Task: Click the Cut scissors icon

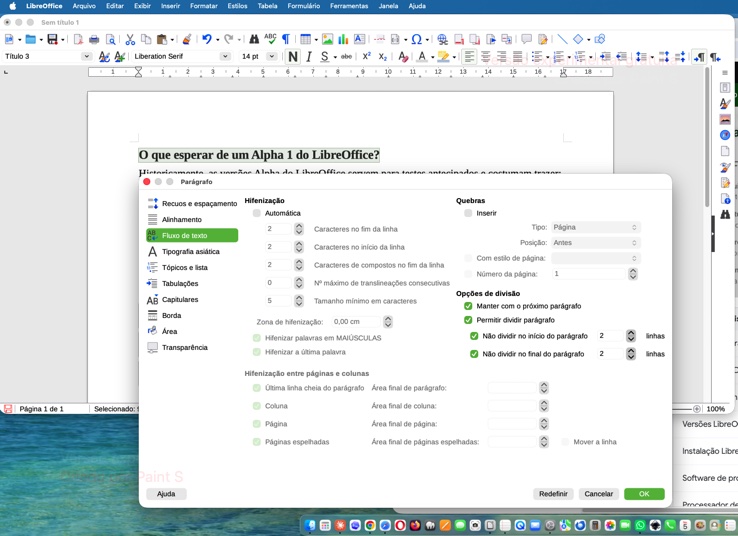Action: click(x=130, y=39)
